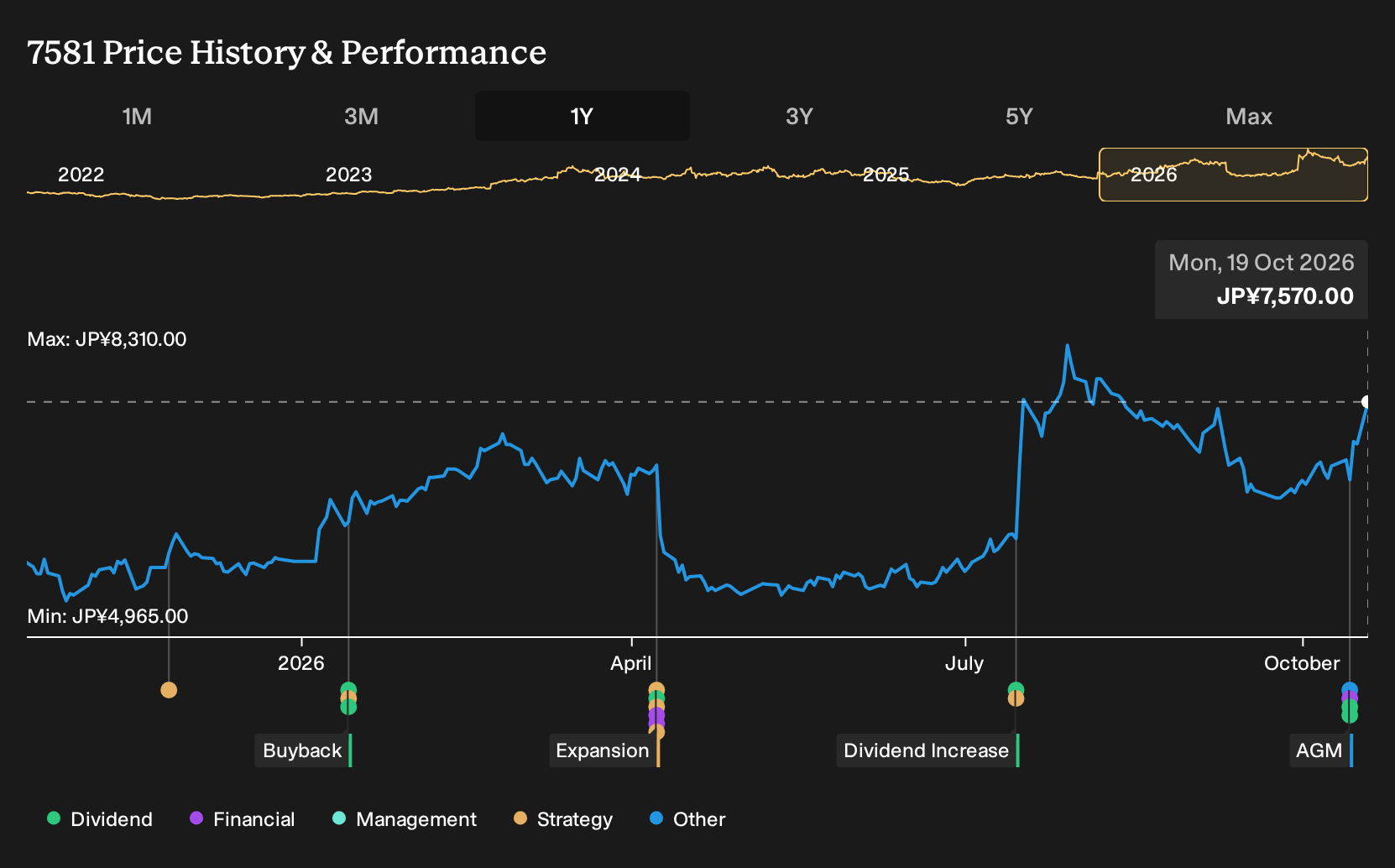Image resolution: width=1395 pixels, height=868 pixels.
Task: Open the Max range tab
Action: 1249,116
